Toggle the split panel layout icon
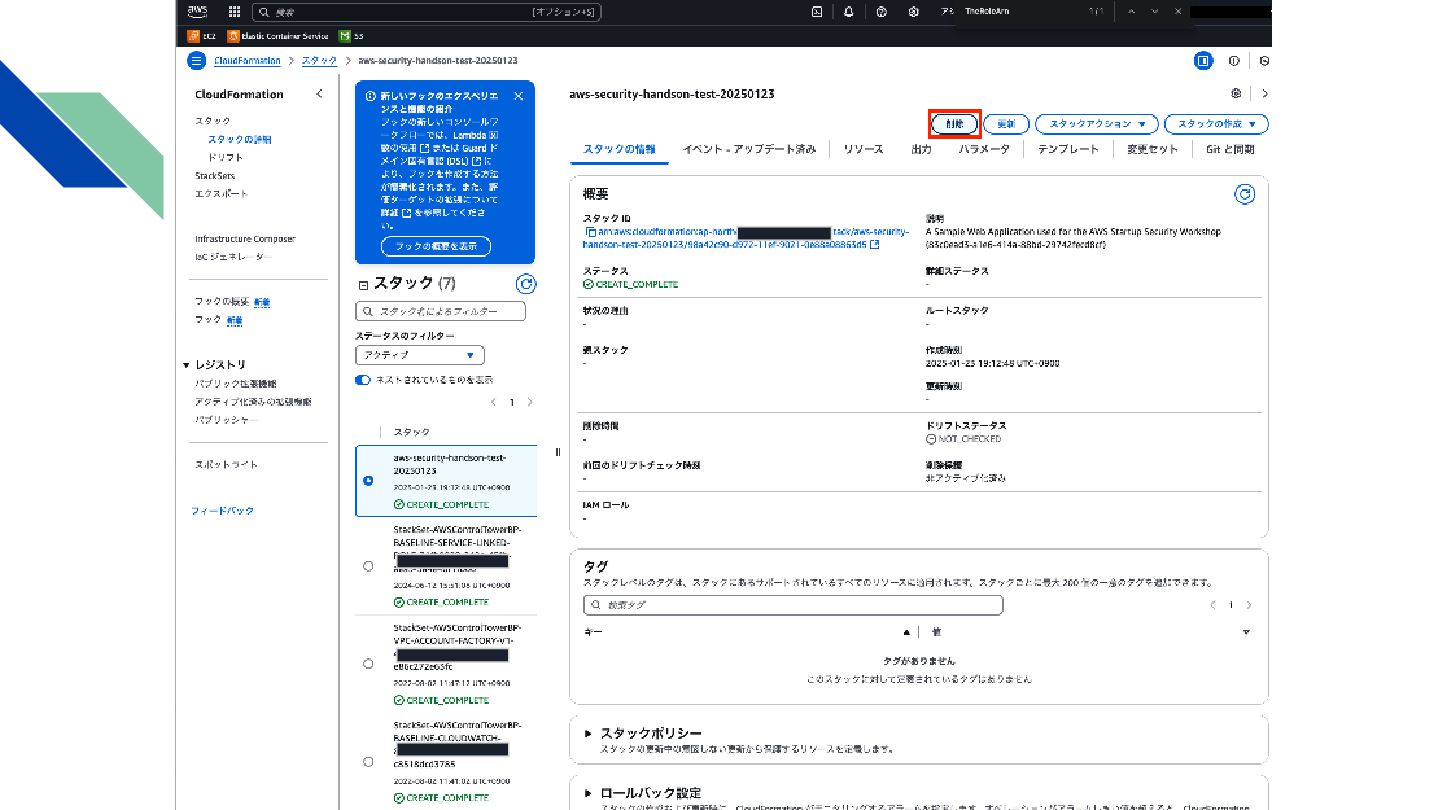 [1203, 61]
